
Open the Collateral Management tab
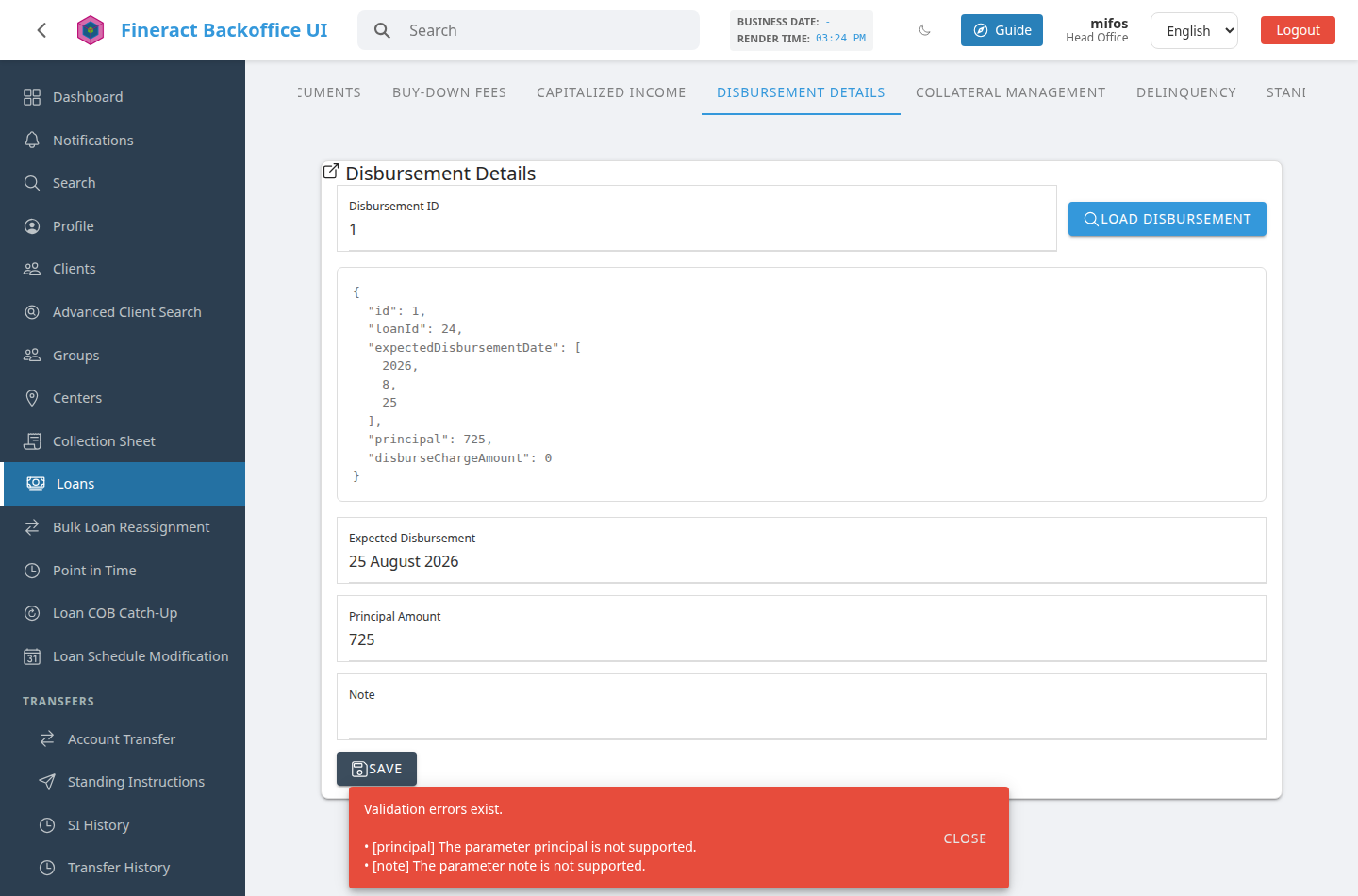point(1010,92)
